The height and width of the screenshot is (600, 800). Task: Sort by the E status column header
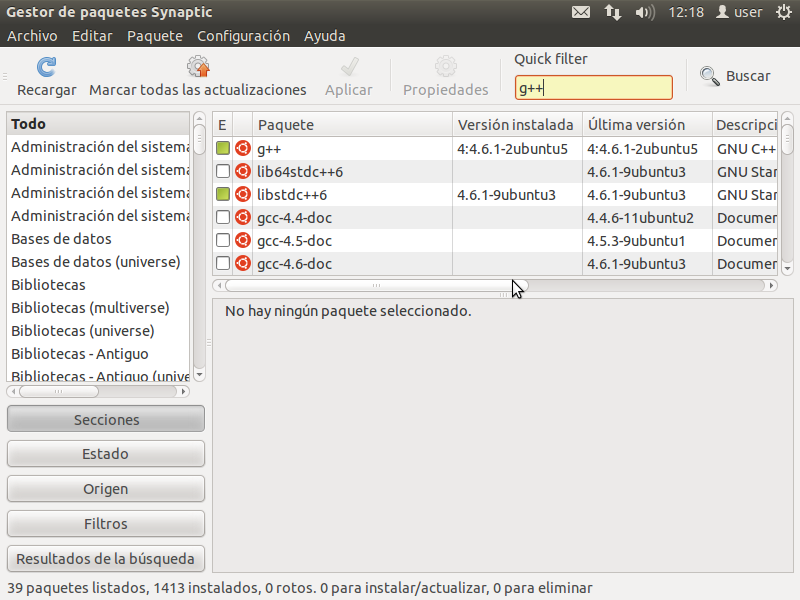click(x=222, y=124)
